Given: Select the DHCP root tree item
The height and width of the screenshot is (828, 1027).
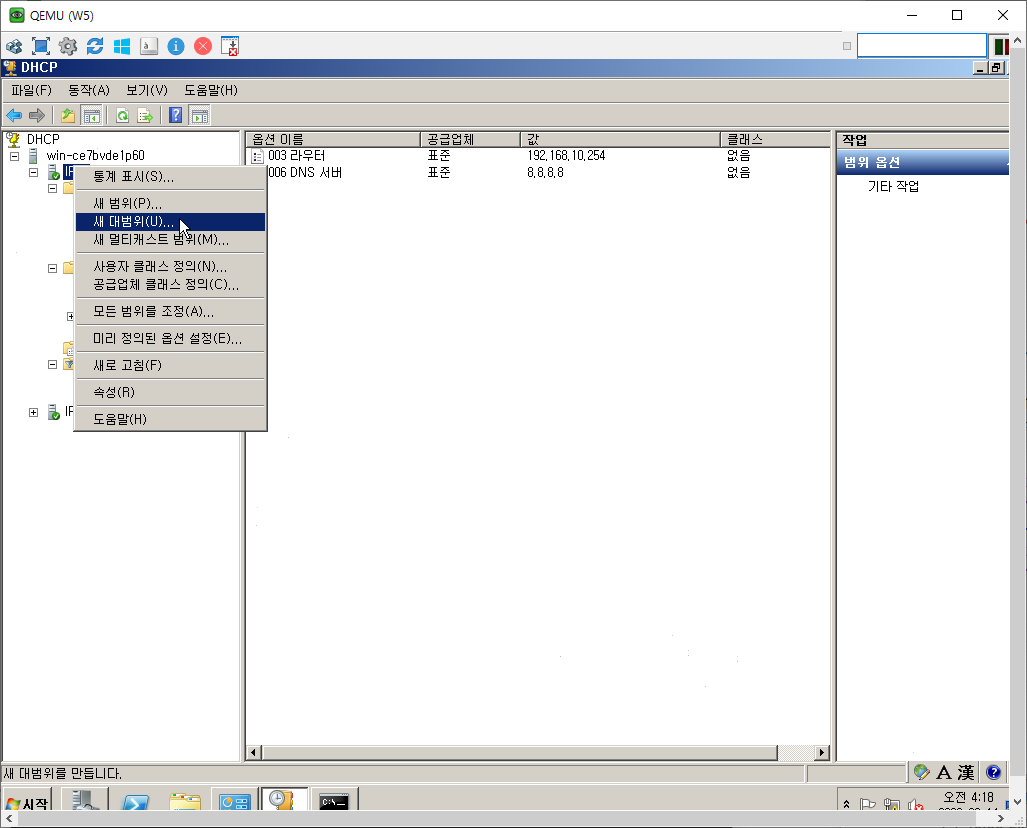Looking at the screenshot, I should (43, 140).
